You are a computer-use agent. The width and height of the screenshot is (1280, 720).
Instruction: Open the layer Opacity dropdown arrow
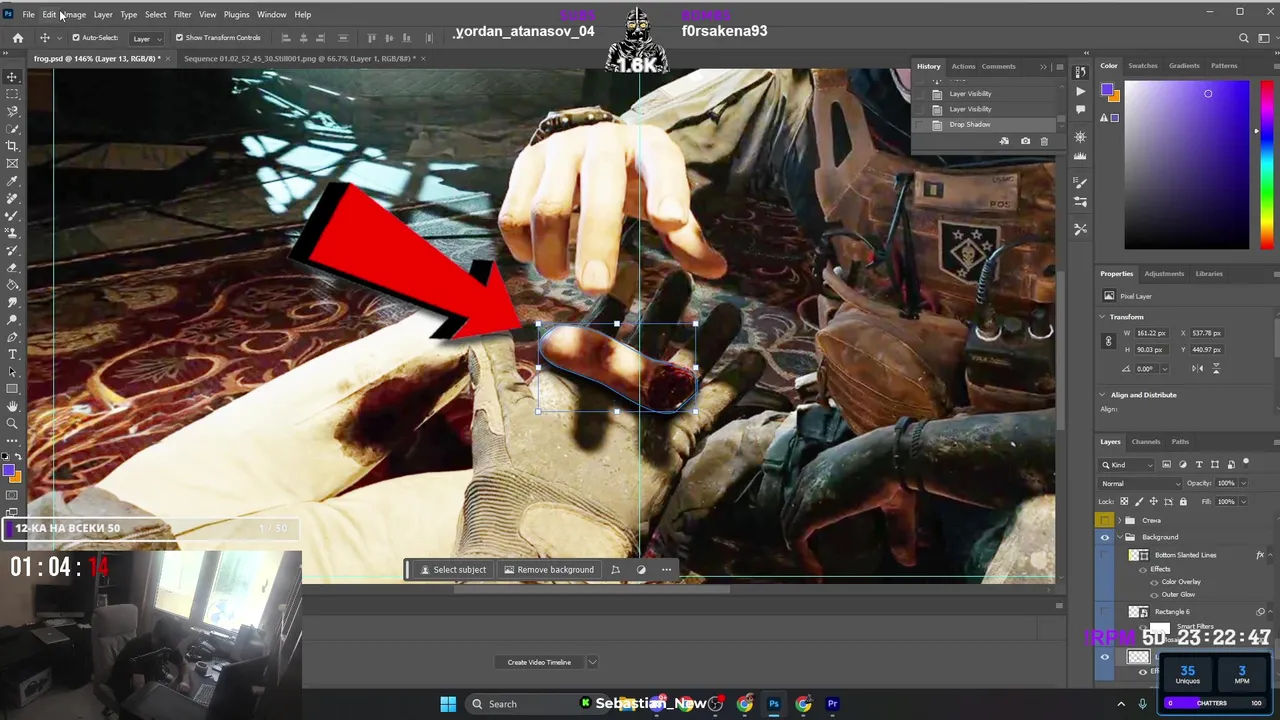click(x=1243, y=483)
